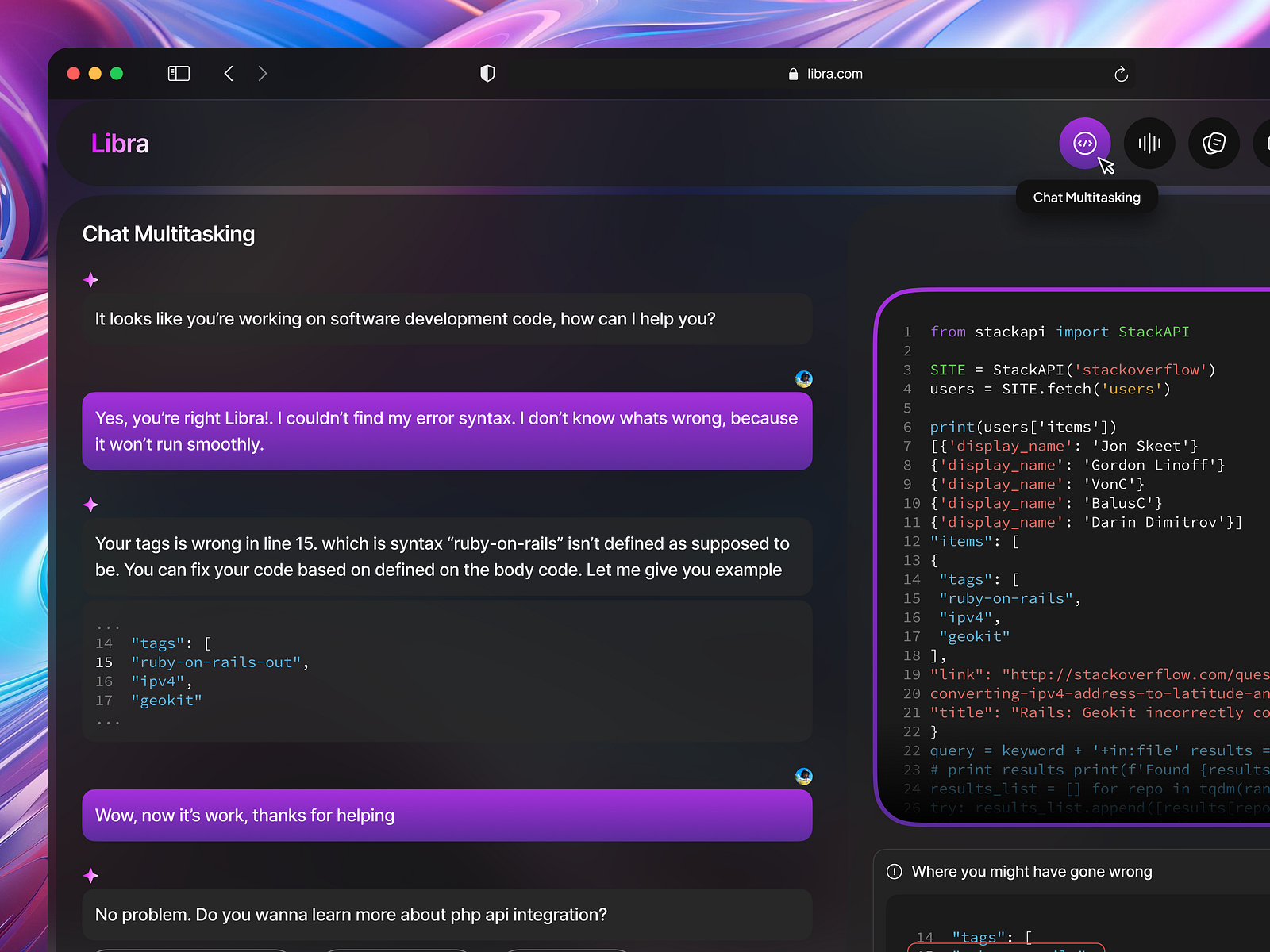Image resolution: width=1270 pixels, height=952 pixels.
Task: Go back with the browser arrow
Action: point(229,74)
